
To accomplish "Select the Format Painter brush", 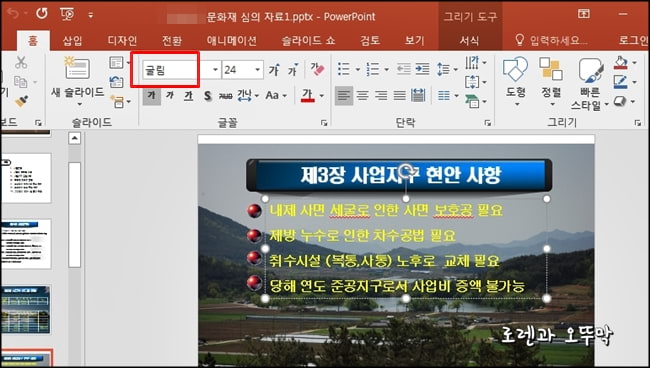I will tap(21, 101).
